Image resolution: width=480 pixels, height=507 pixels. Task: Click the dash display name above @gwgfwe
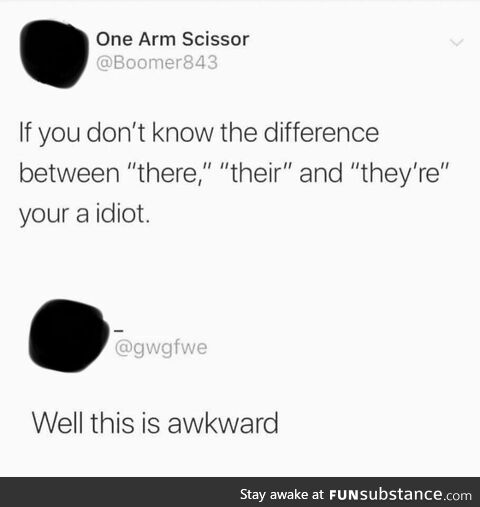click(x=119, y=331)
